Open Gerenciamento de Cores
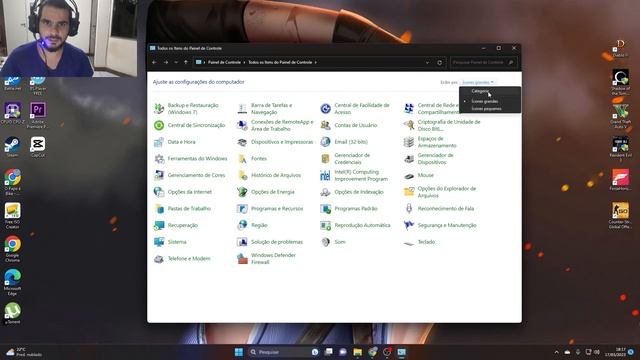 (190, 176)
